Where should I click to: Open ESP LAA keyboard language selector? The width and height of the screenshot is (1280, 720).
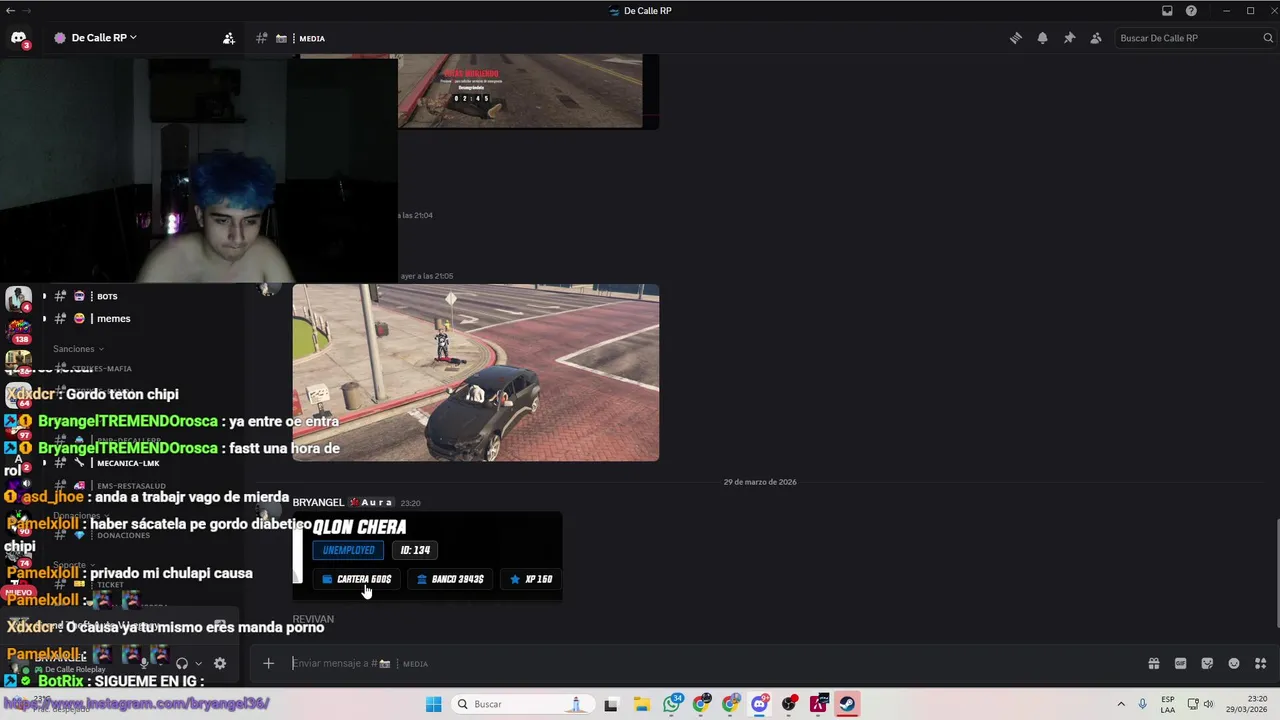tap(1168, 704)
